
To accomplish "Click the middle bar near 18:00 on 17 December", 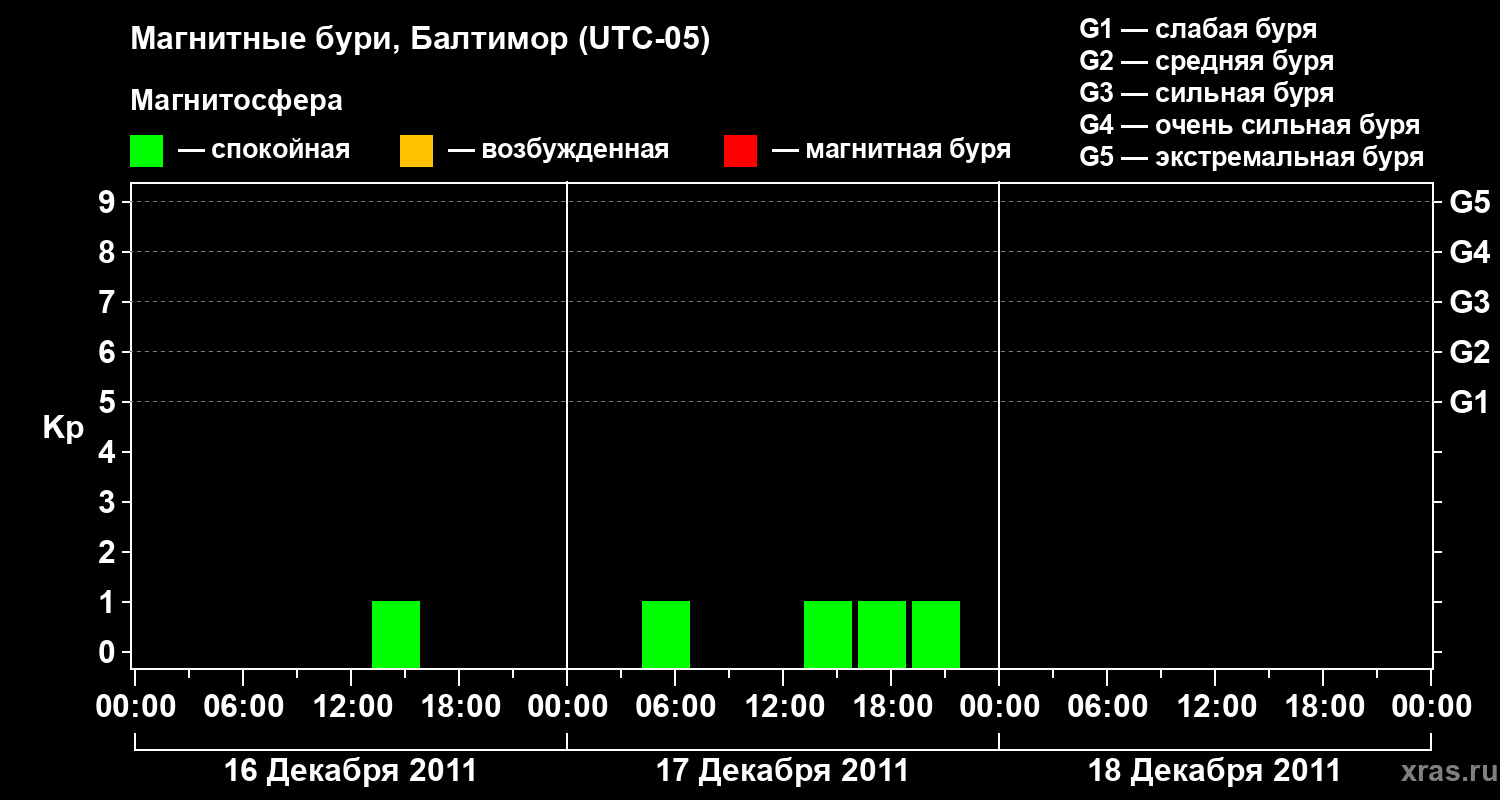I will tap(882, 634).
